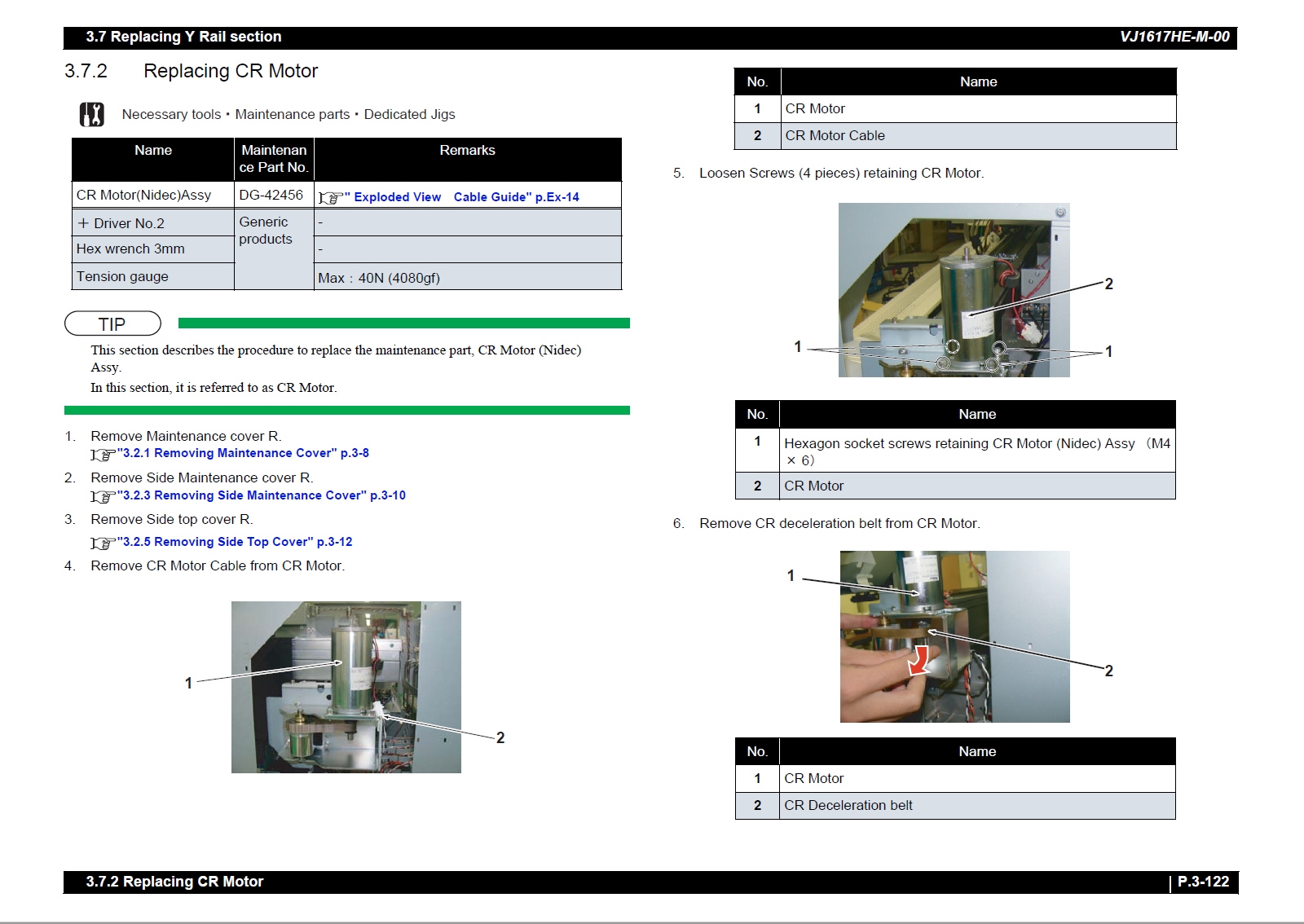Click the P.3-122 page number in footer
Viewport: 1304px width, 924px height.
click(x=1203, y=882)
